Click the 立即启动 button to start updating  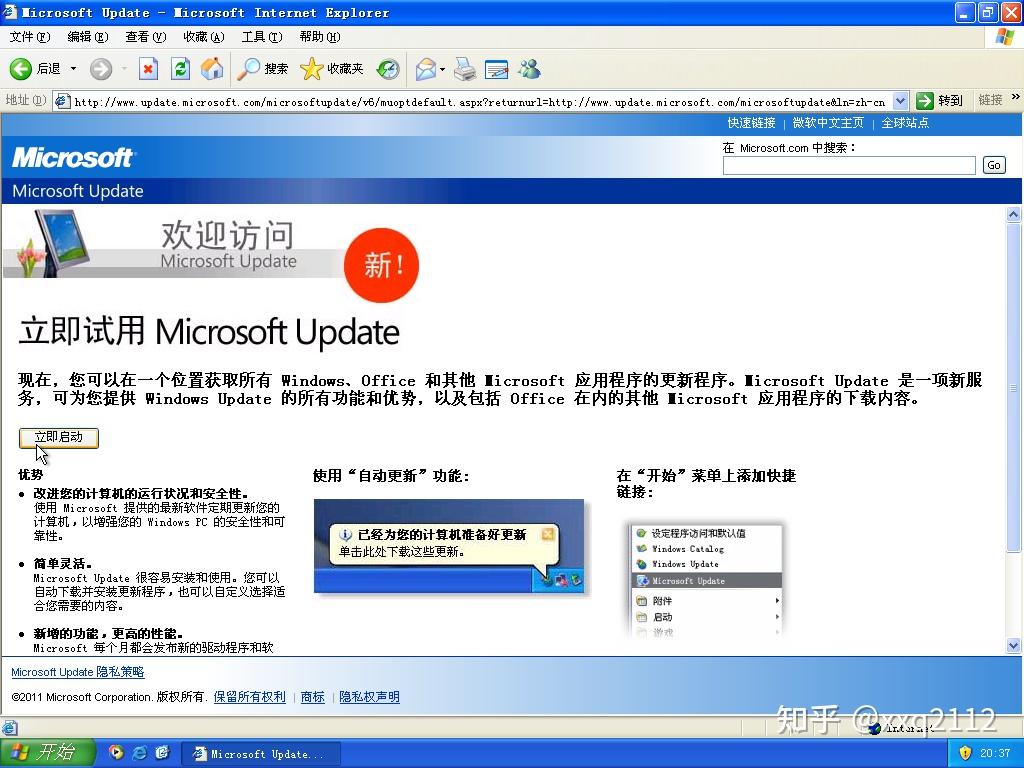[58, 437]
